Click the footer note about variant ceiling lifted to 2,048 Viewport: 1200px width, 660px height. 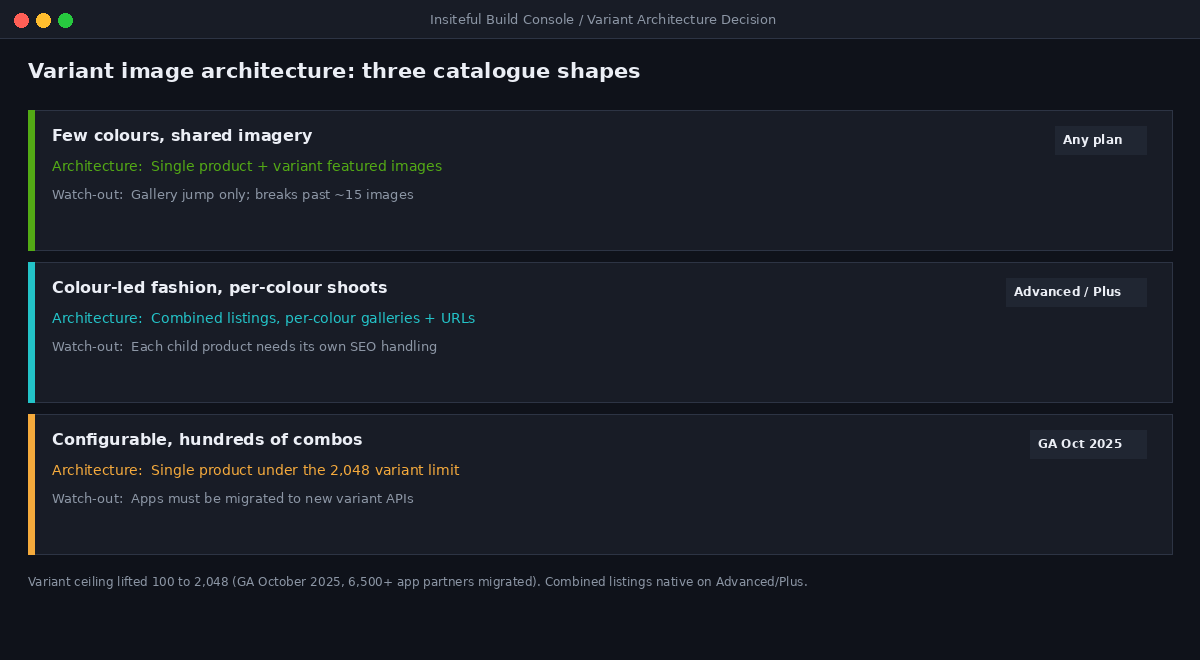418,582
